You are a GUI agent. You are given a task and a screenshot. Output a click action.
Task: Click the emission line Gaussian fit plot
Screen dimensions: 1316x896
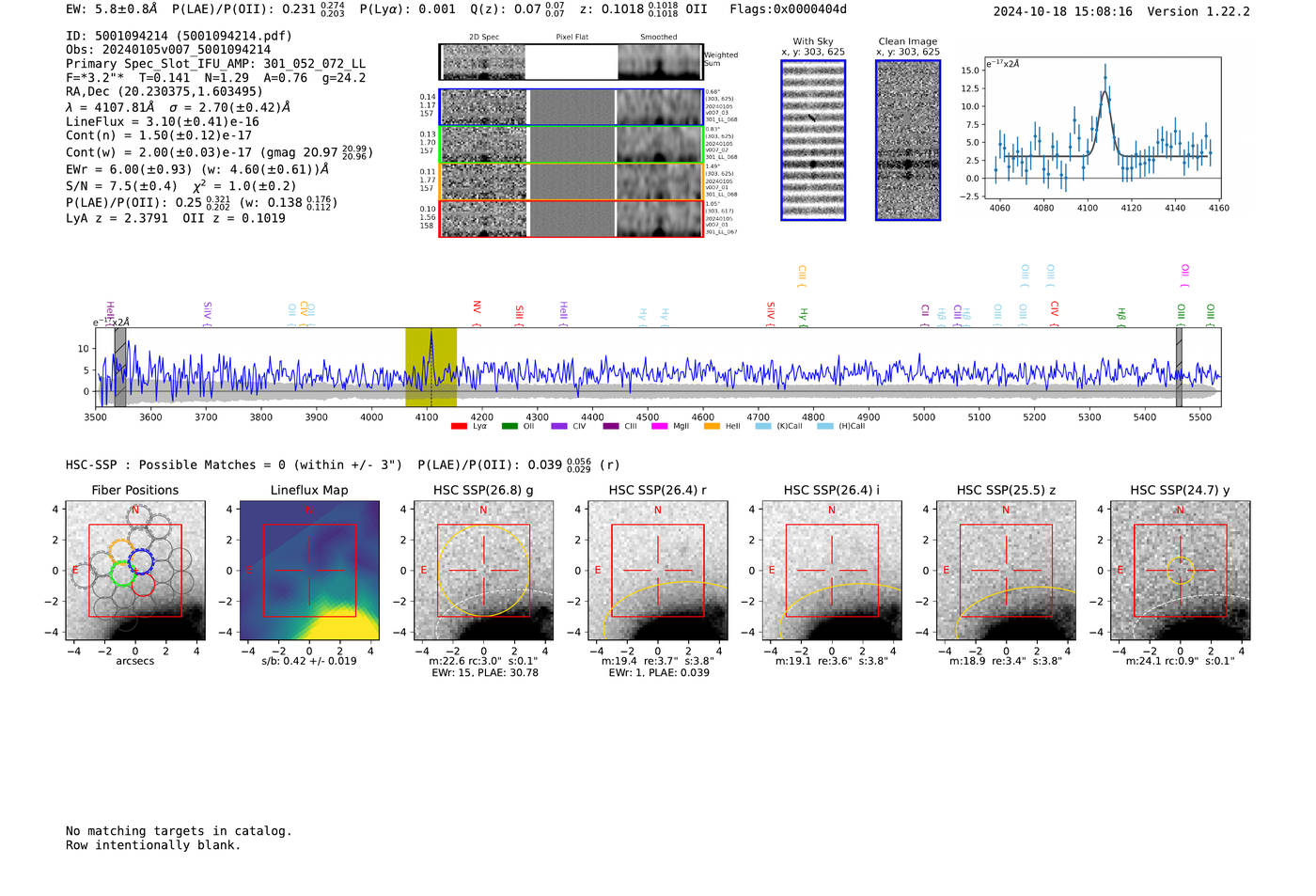[x=1103, y=128]
